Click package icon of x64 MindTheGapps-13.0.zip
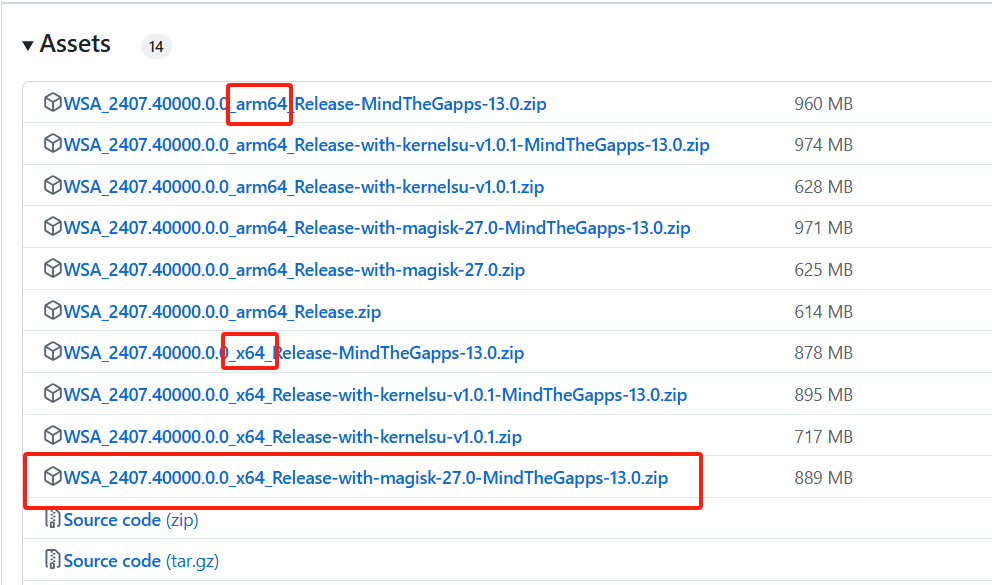The width and height of the screenshot is (992, 585). 53,351
